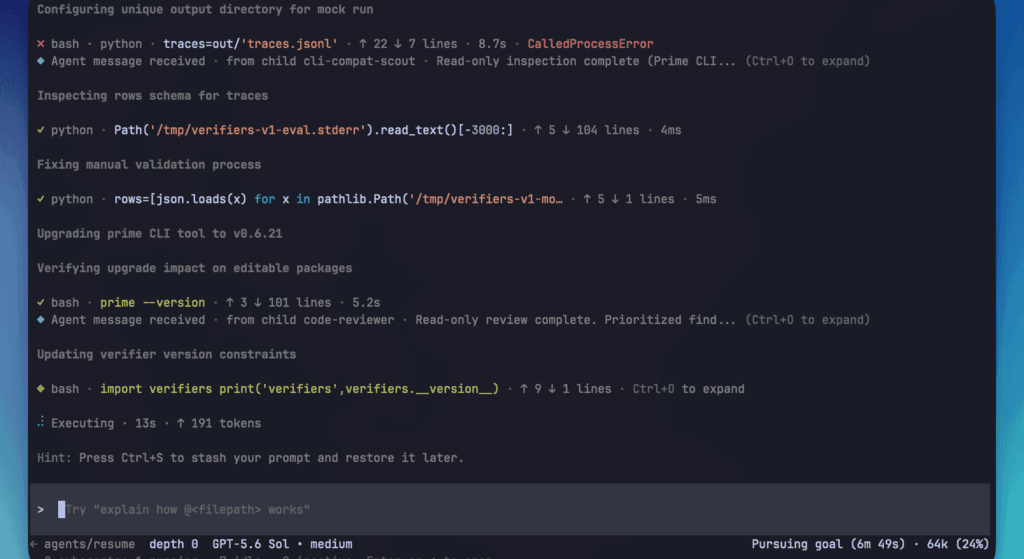
Task: Click the left arrow beside agents/resume
Action: point(34,544)
